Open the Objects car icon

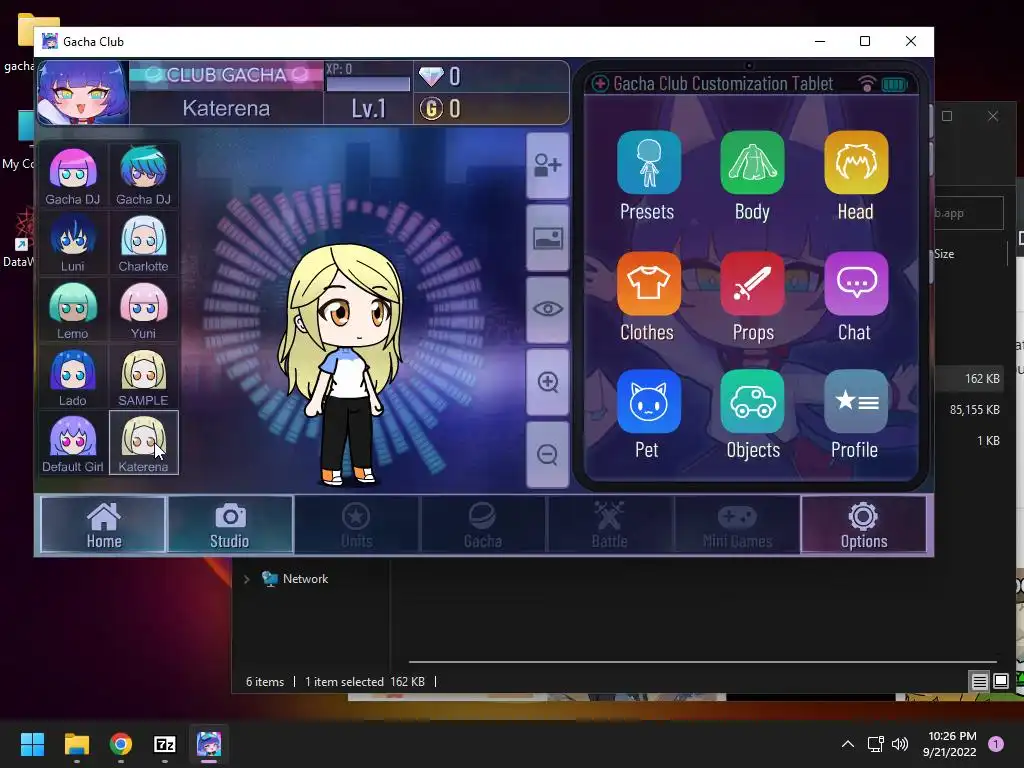pyautogui.click(x=752, y=402)
